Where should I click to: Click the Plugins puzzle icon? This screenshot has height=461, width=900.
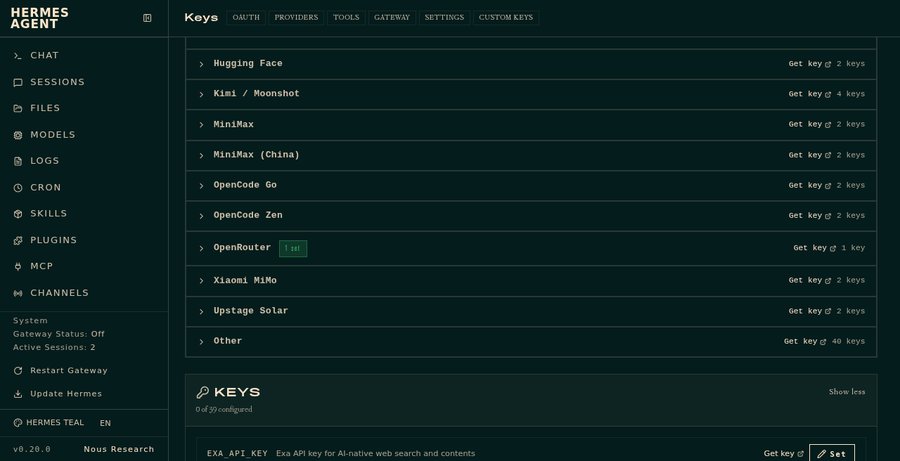coord(18,241)
